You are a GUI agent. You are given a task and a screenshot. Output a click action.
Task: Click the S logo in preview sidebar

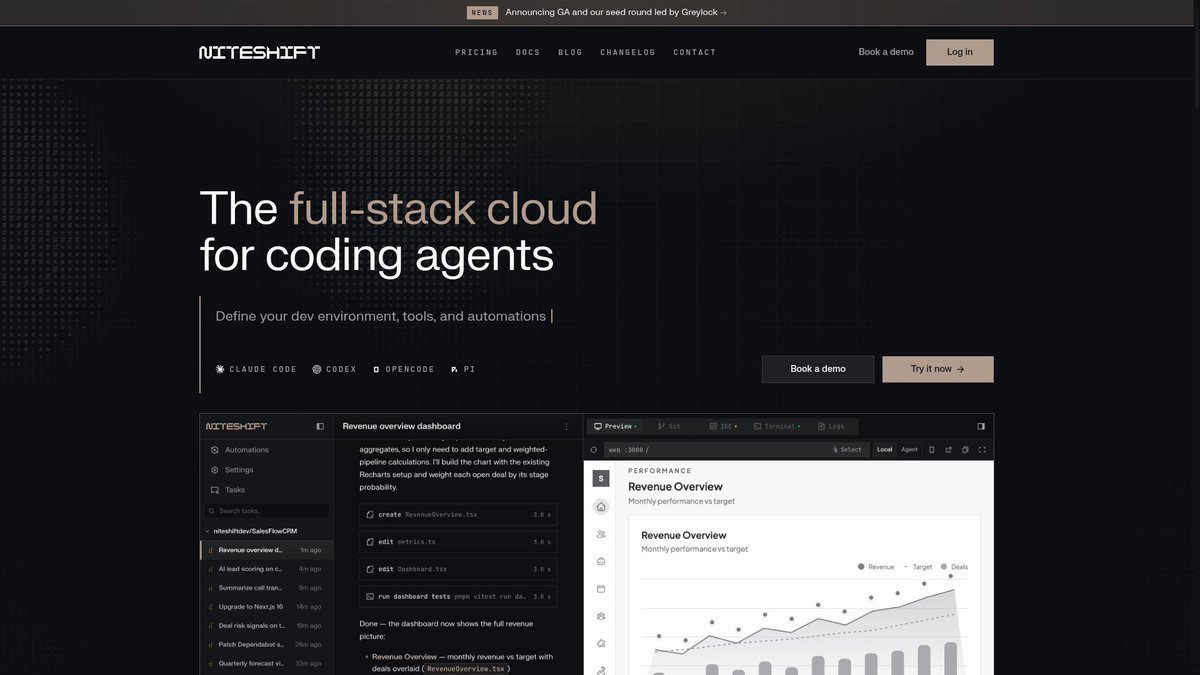[601, 478]
